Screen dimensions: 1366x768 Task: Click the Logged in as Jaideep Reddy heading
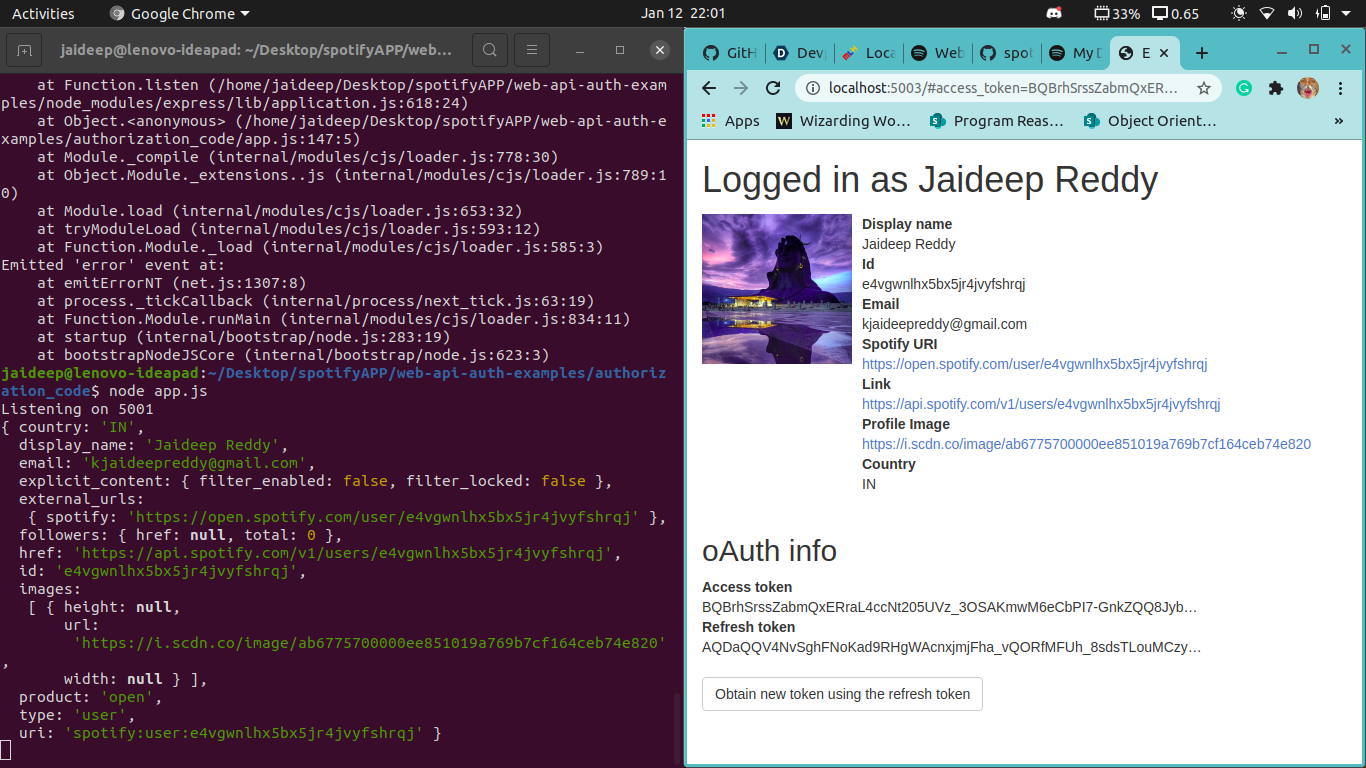coord(930,180)
